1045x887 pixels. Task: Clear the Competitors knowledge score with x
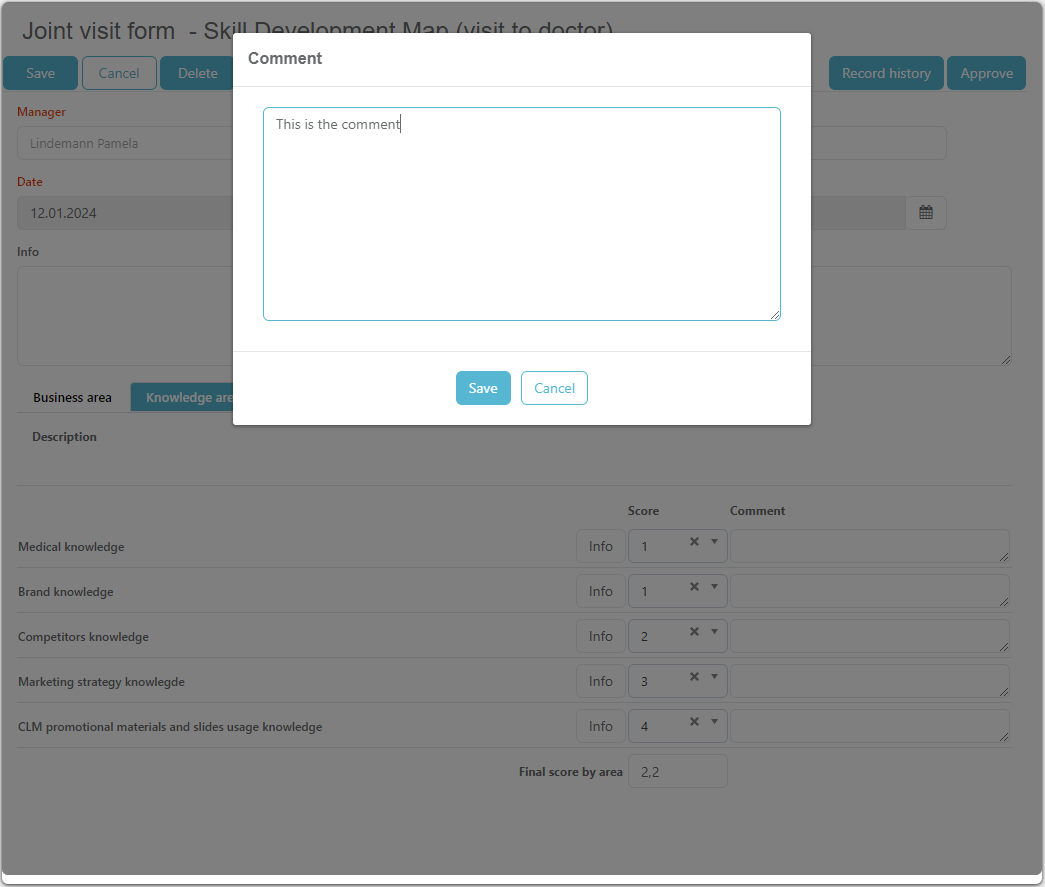(694, 632)
